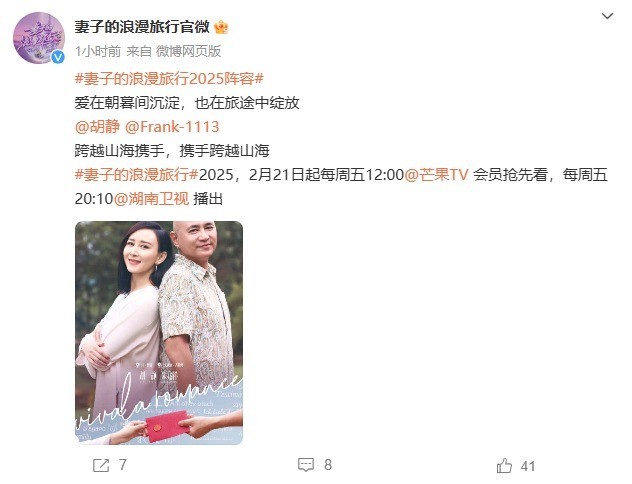
Task: Click the comment count 8
Action: (328, 465)
